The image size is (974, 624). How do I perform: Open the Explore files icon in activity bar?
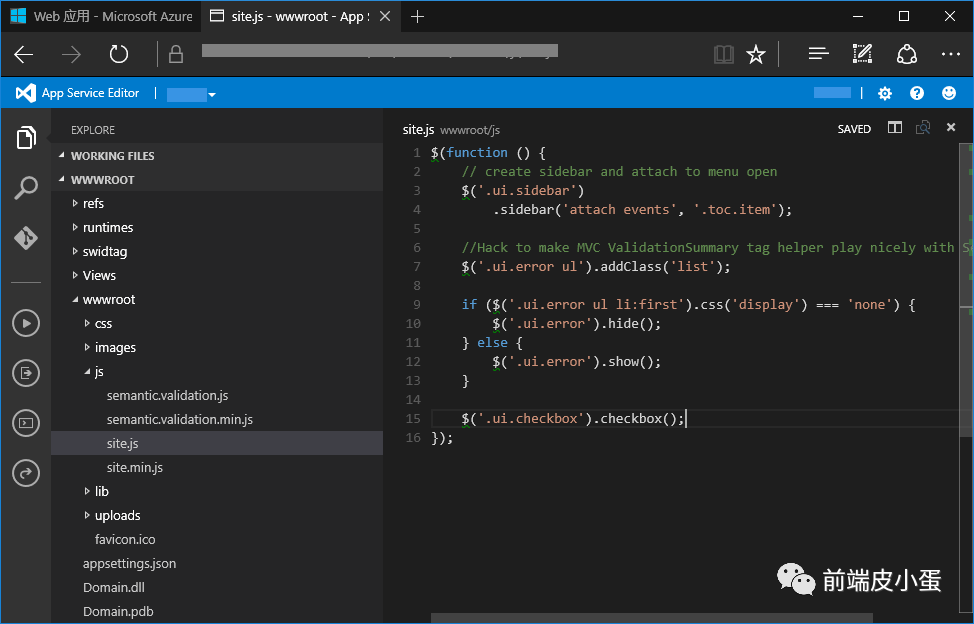click(26, 137)
